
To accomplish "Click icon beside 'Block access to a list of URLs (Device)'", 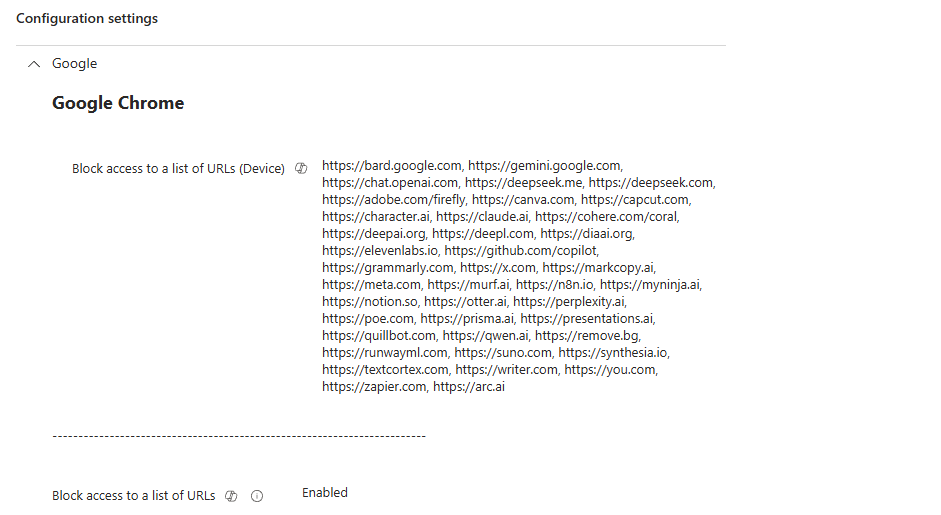I will pyautogui.click(x=301, y=169).
